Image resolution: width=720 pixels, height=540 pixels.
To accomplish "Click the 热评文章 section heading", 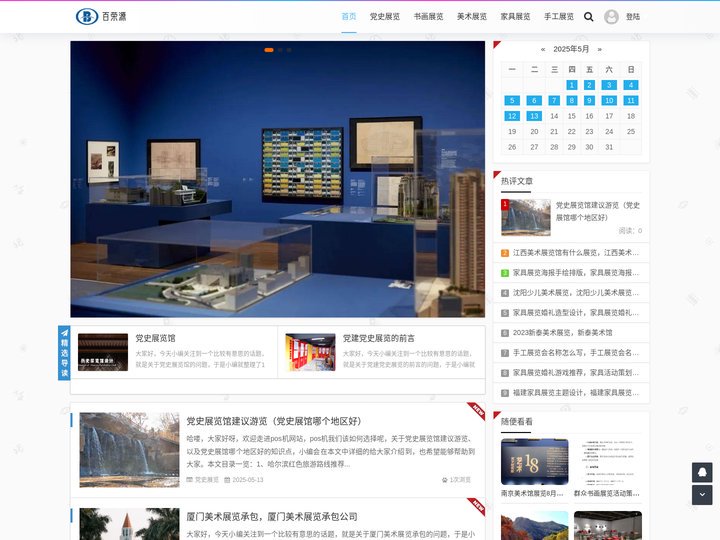I will 517,181.
